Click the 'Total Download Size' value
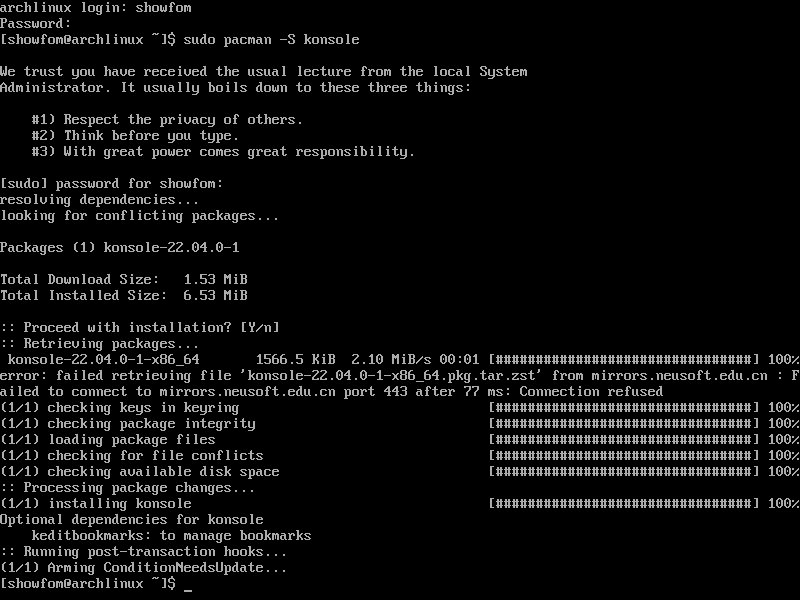800x600 pixels. coord(215,280)
